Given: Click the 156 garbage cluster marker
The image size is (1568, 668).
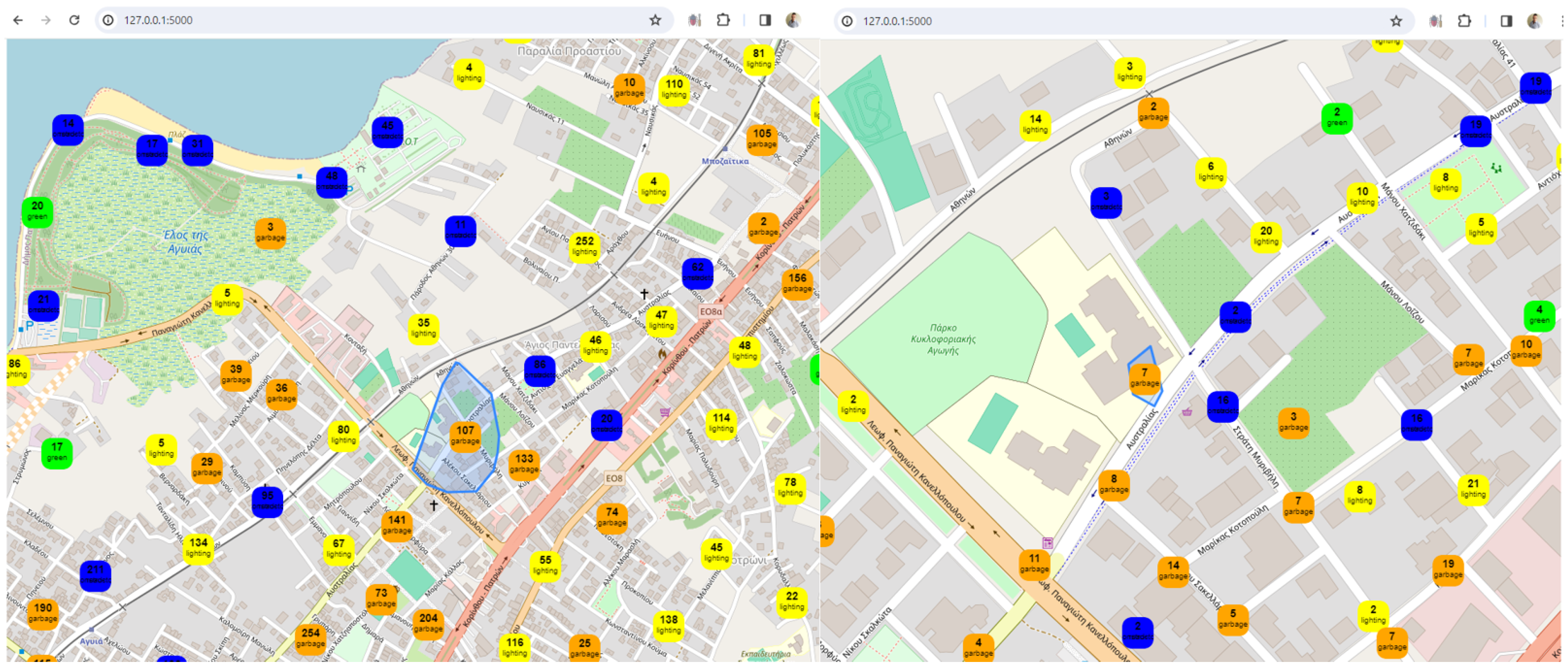Looking at the screenshot, I should (x=797, y=283).
